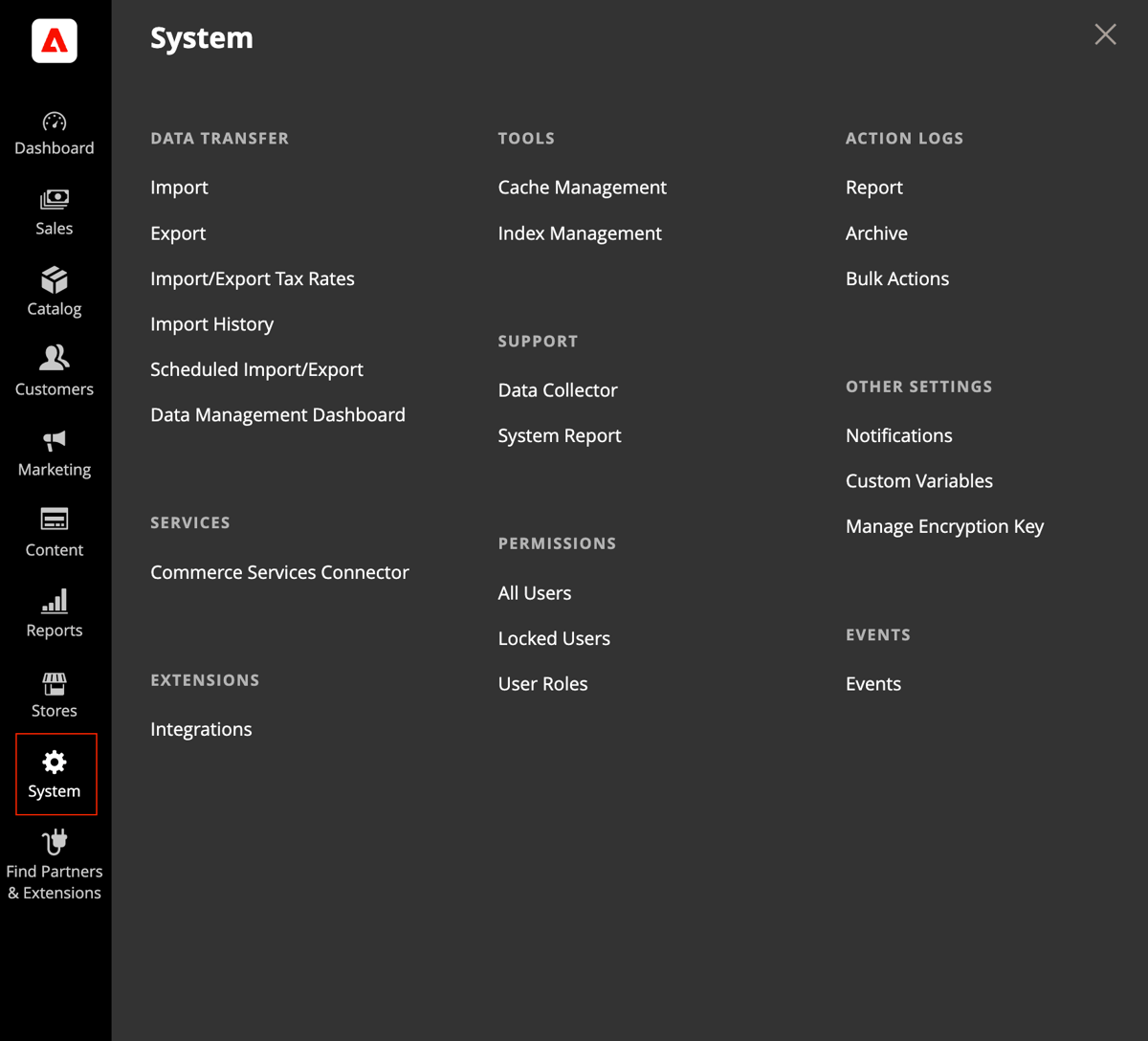Open Import under Data Transfer
1148x1041 pixels.
tap(179, 187)
